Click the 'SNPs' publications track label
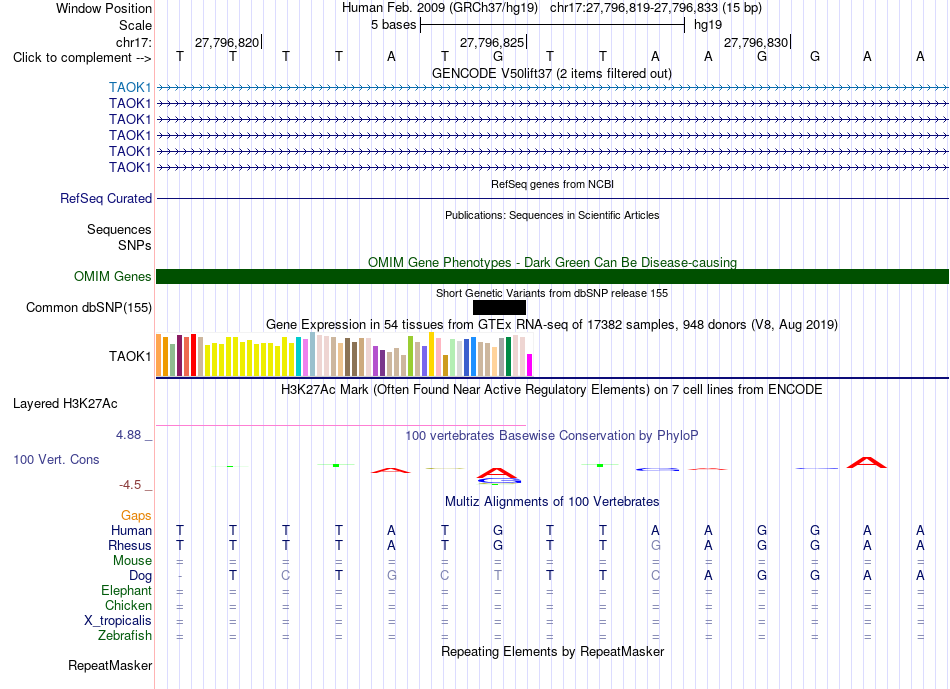The image size is (950, 689). [135, 245]
